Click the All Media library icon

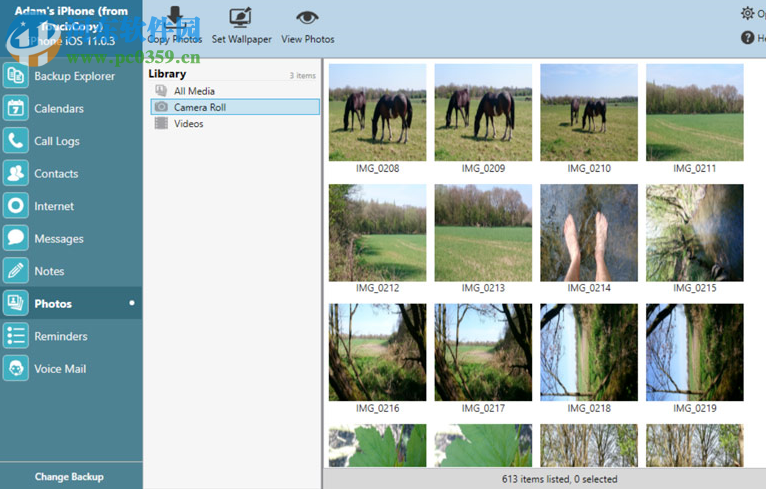click(161, 90)
